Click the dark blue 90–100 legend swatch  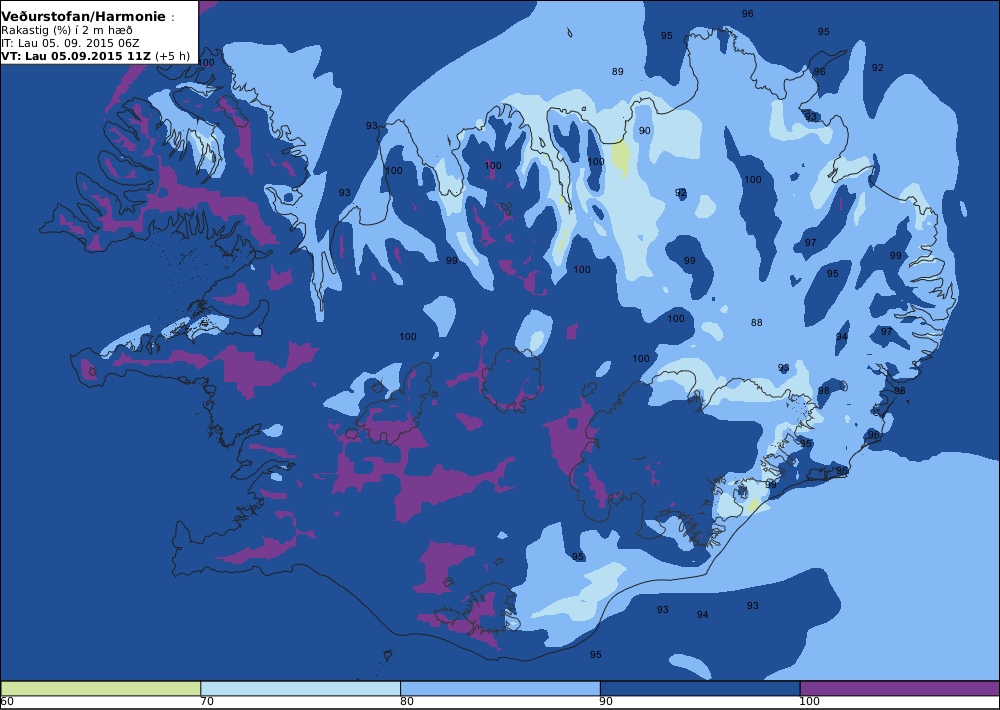point(700,688)
